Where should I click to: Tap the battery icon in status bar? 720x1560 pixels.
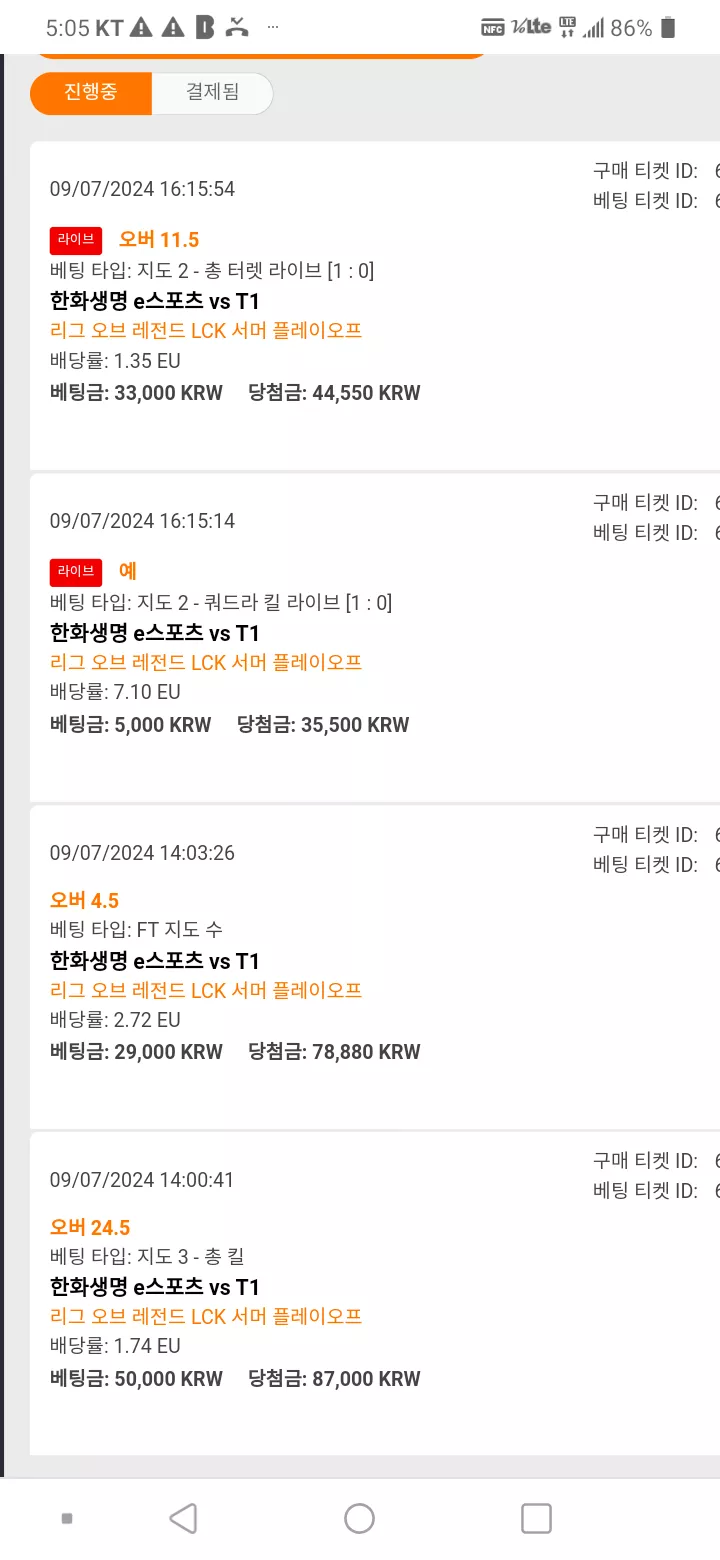coord(668,28)
